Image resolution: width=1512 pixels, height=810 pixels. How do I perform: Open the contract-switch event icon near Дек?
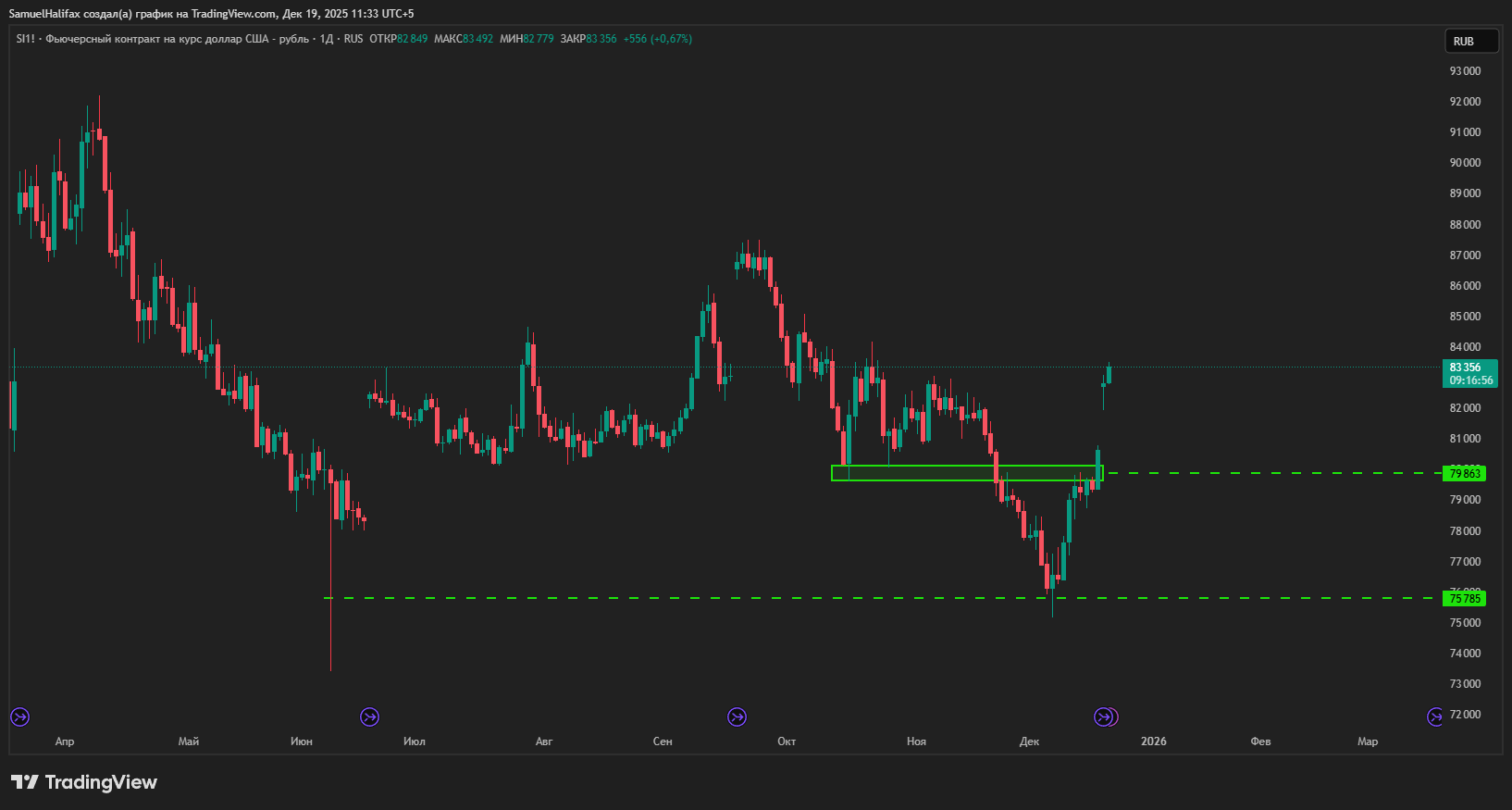pyautogui.click(x=1103, y=717)
